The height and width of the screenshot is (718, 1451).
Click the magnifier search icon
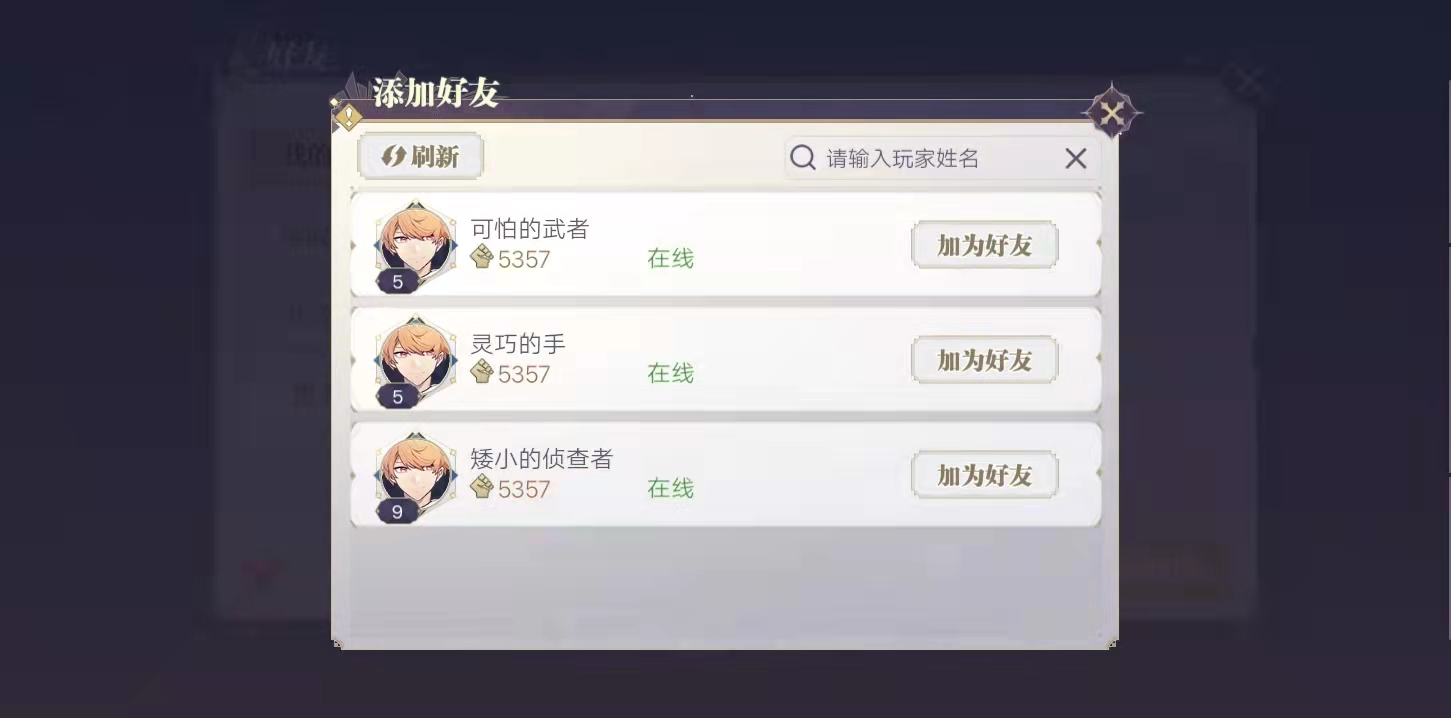click(803, 158)
